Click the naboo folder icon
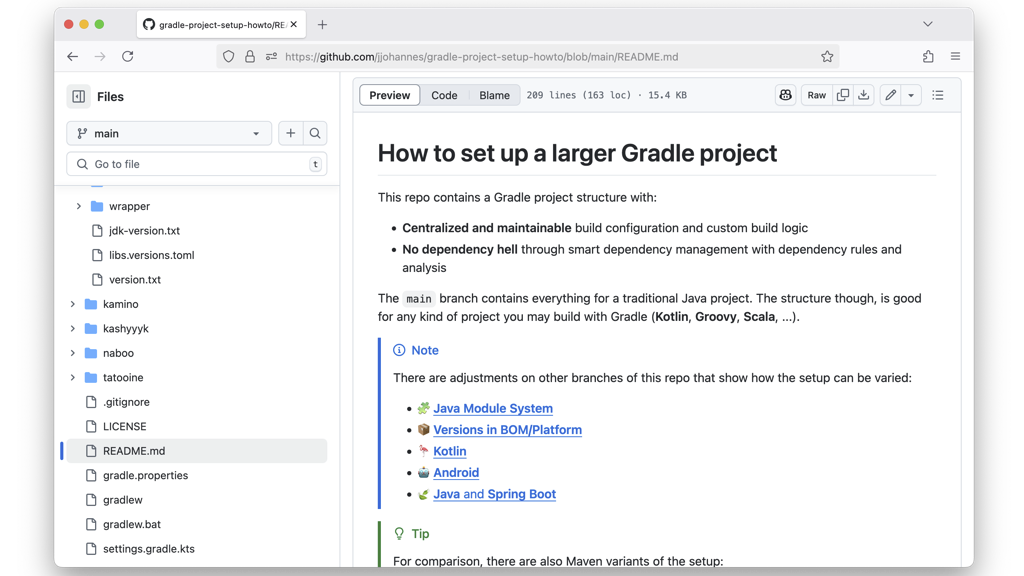Viewport: 1024px width, 576px height. [91, 353]
